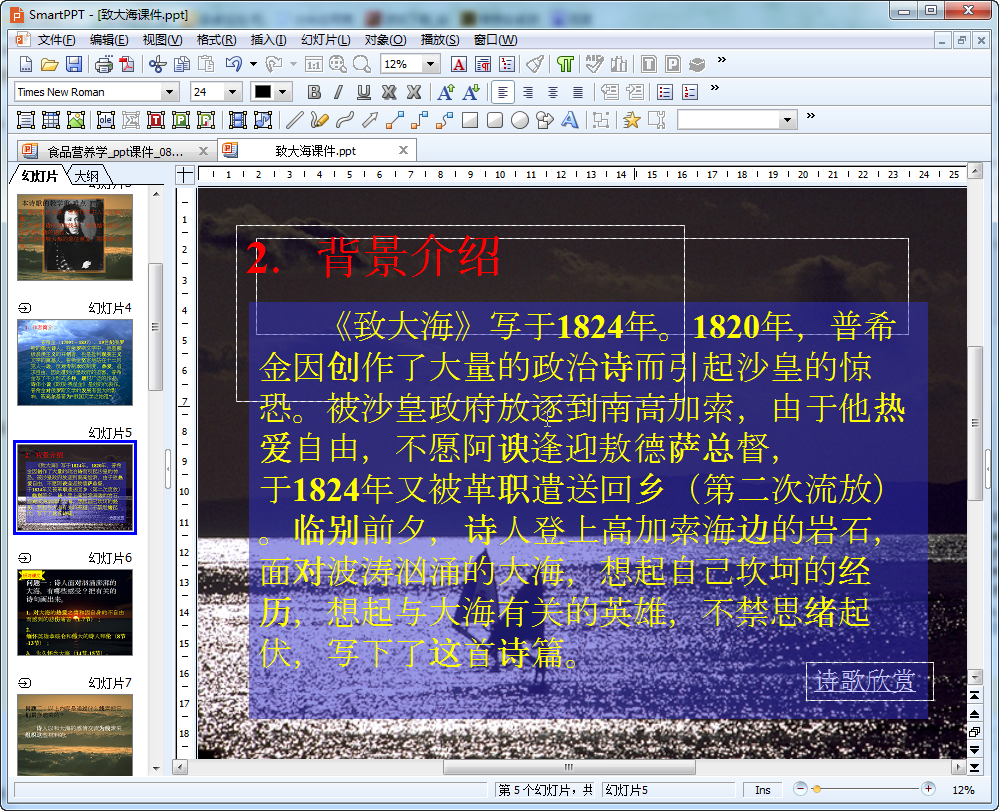
Task: Insert a table frame
Action: coord(50,120)
